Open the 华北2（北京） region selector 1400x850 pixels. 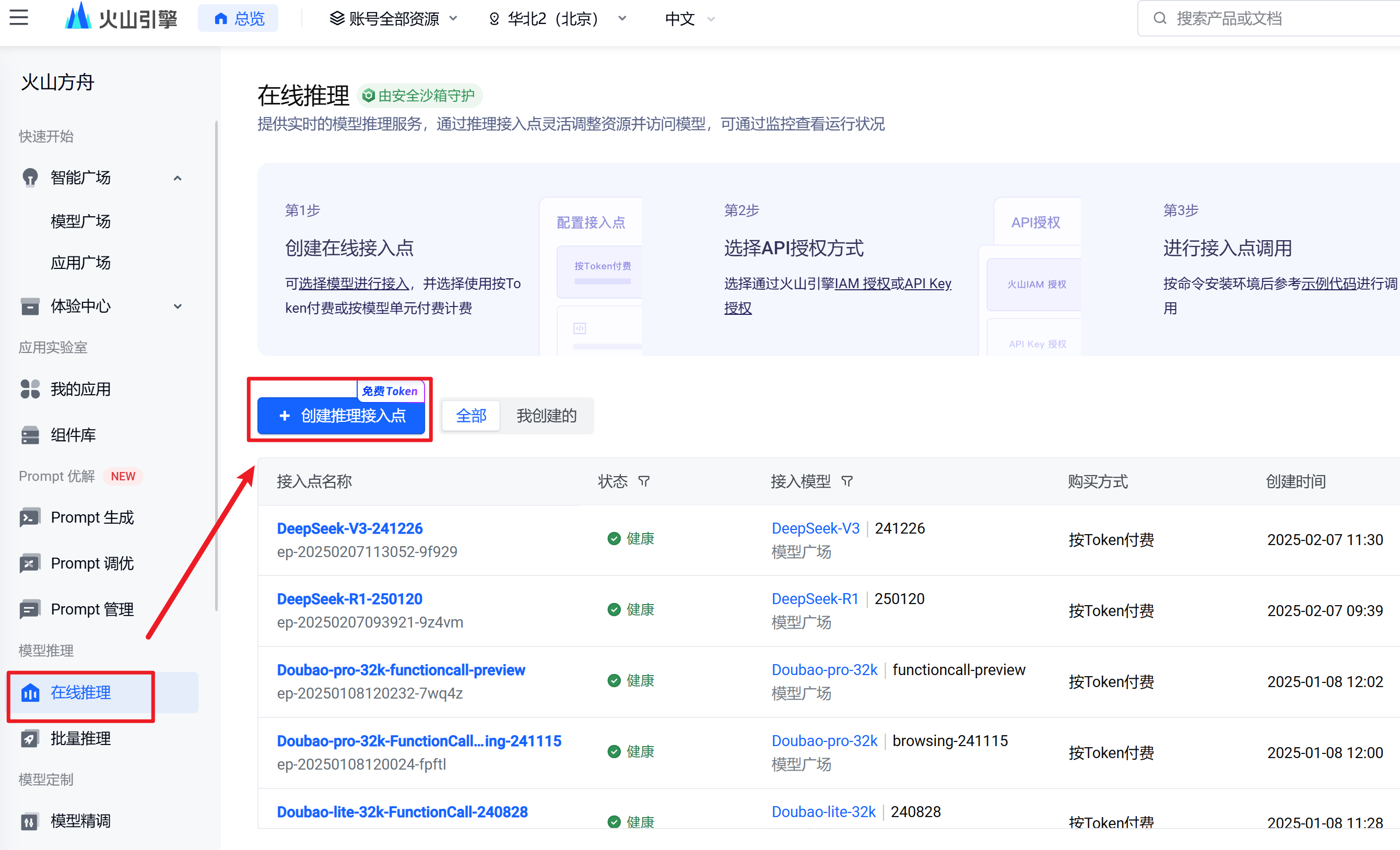(557, 19)
